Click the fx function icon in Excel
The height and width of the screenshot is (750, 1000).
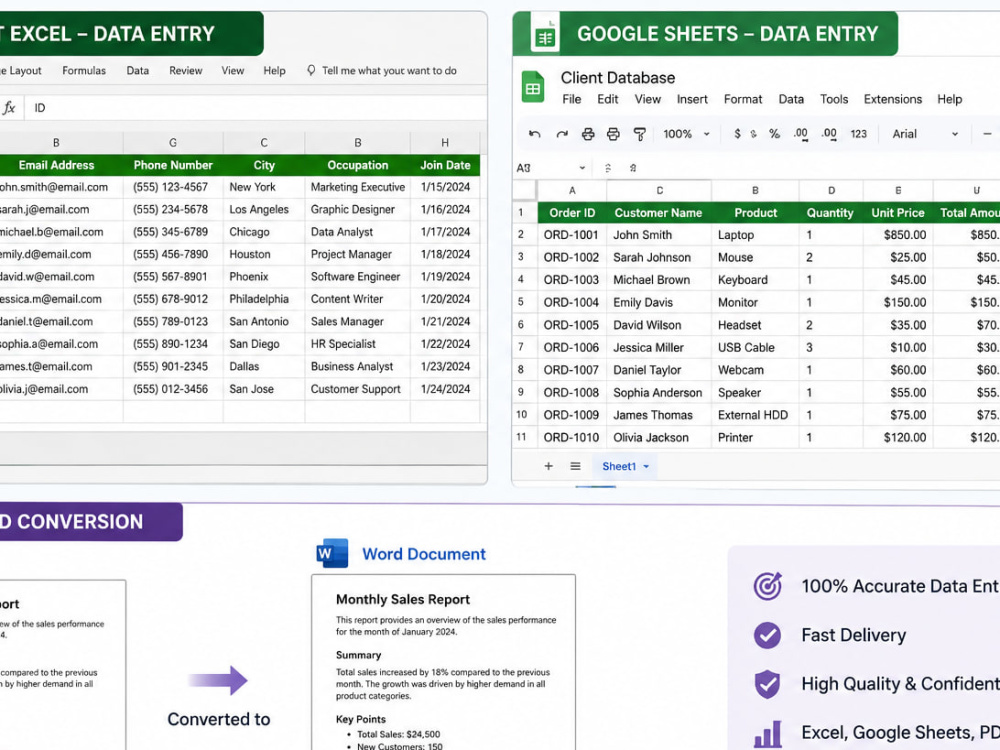9,108
